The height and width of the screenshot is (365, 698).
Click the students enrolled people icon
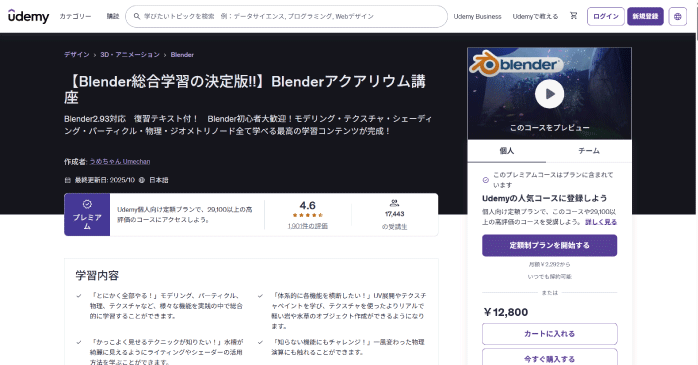pos(394,203)
